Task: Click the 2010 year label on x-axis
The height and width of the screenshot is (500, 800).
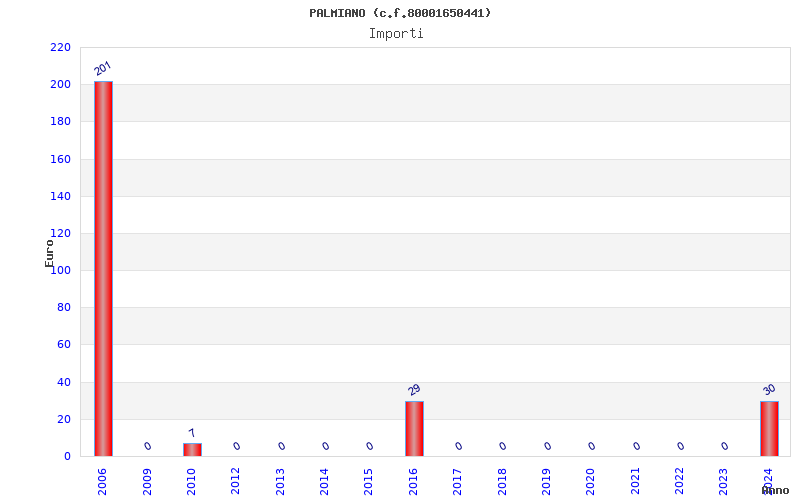Action: pos(191,482)
